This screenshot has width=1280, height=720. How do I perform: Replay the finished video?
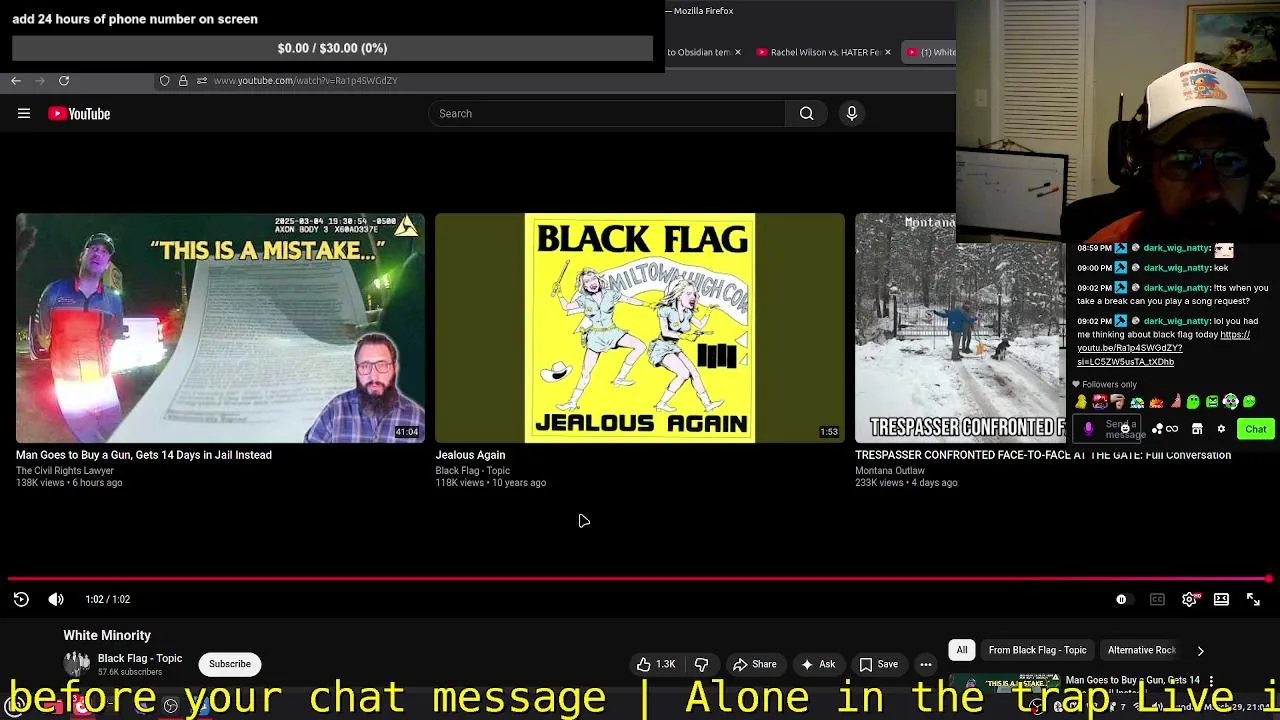(21, 599)
